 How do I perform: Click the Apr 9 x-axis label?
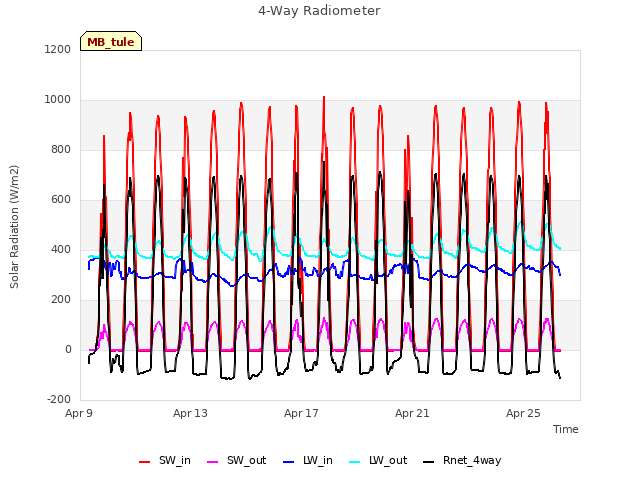pos(79,413)
